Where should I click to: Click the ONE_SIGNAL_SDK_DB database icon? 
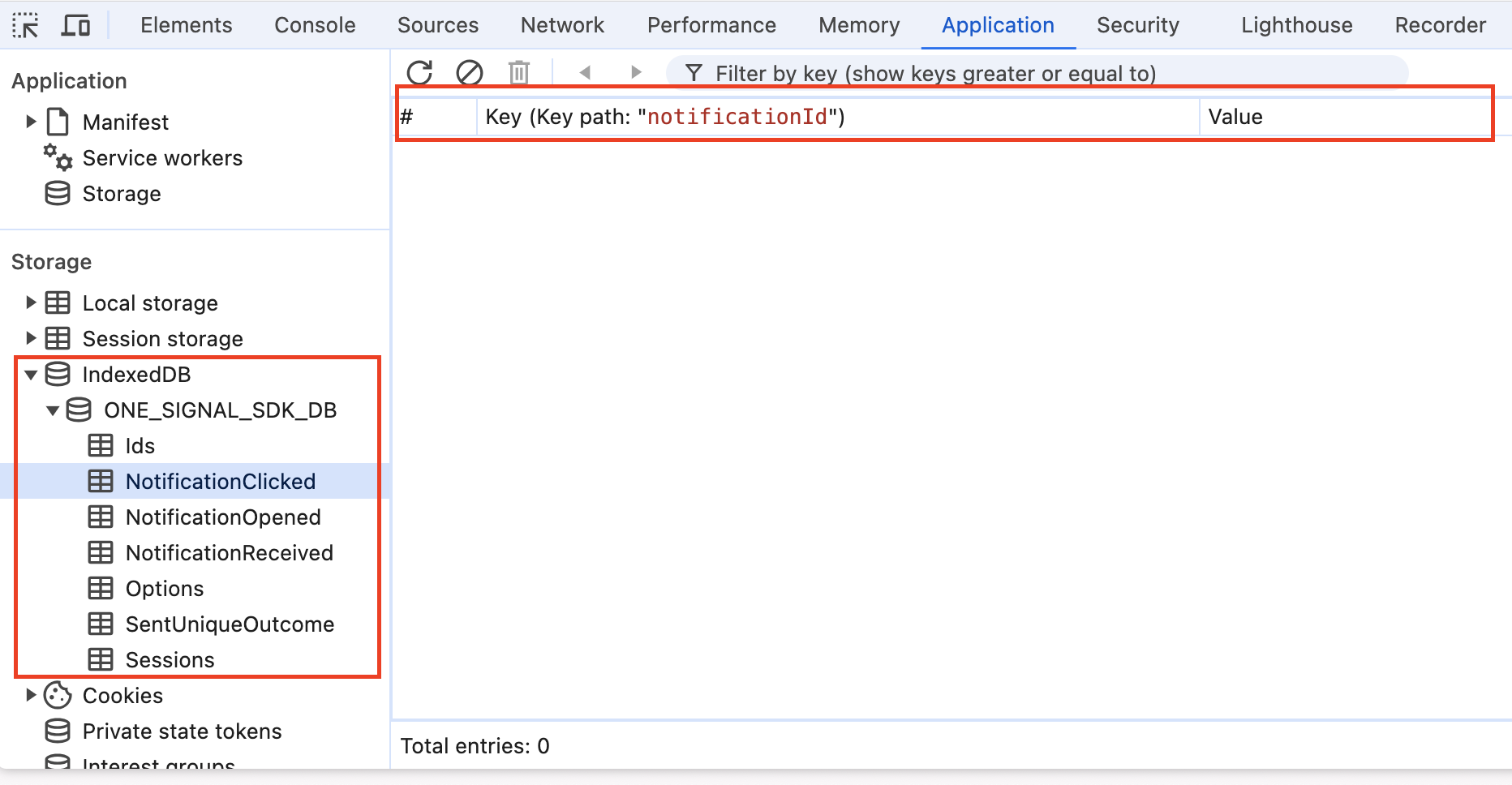(x=79, y=410)
